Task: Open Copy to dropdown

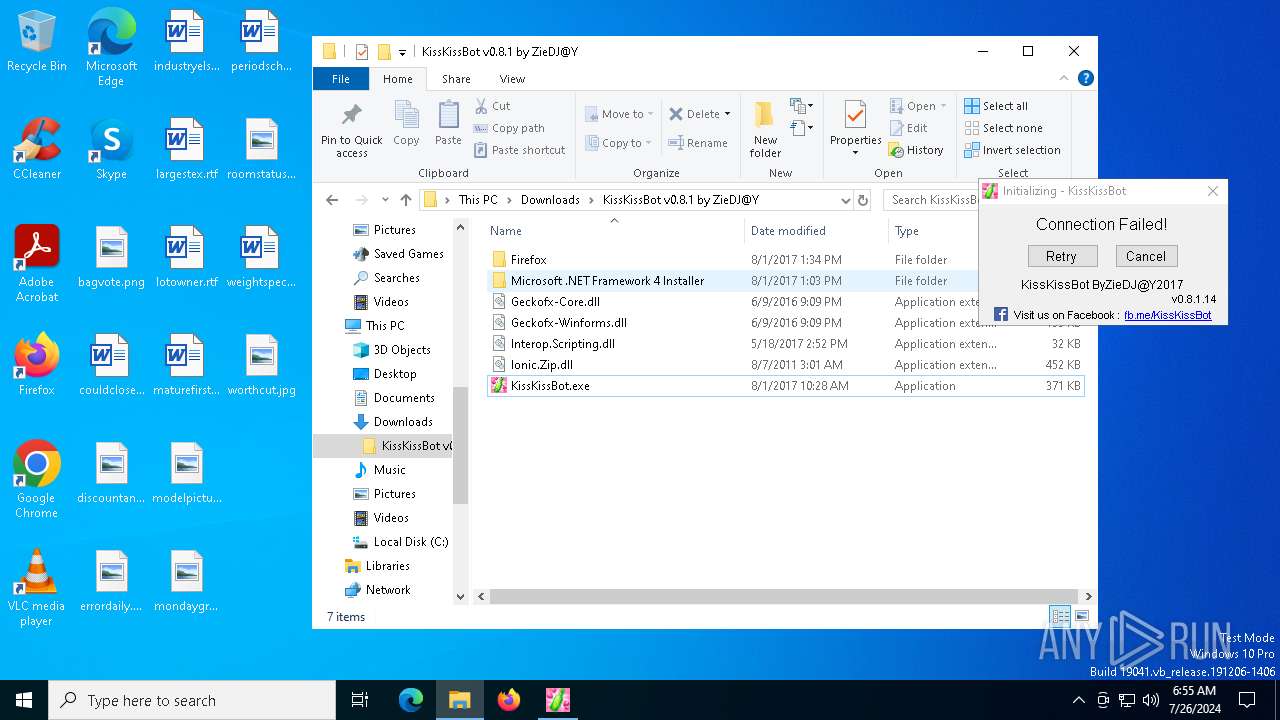Action: point(619,143)
